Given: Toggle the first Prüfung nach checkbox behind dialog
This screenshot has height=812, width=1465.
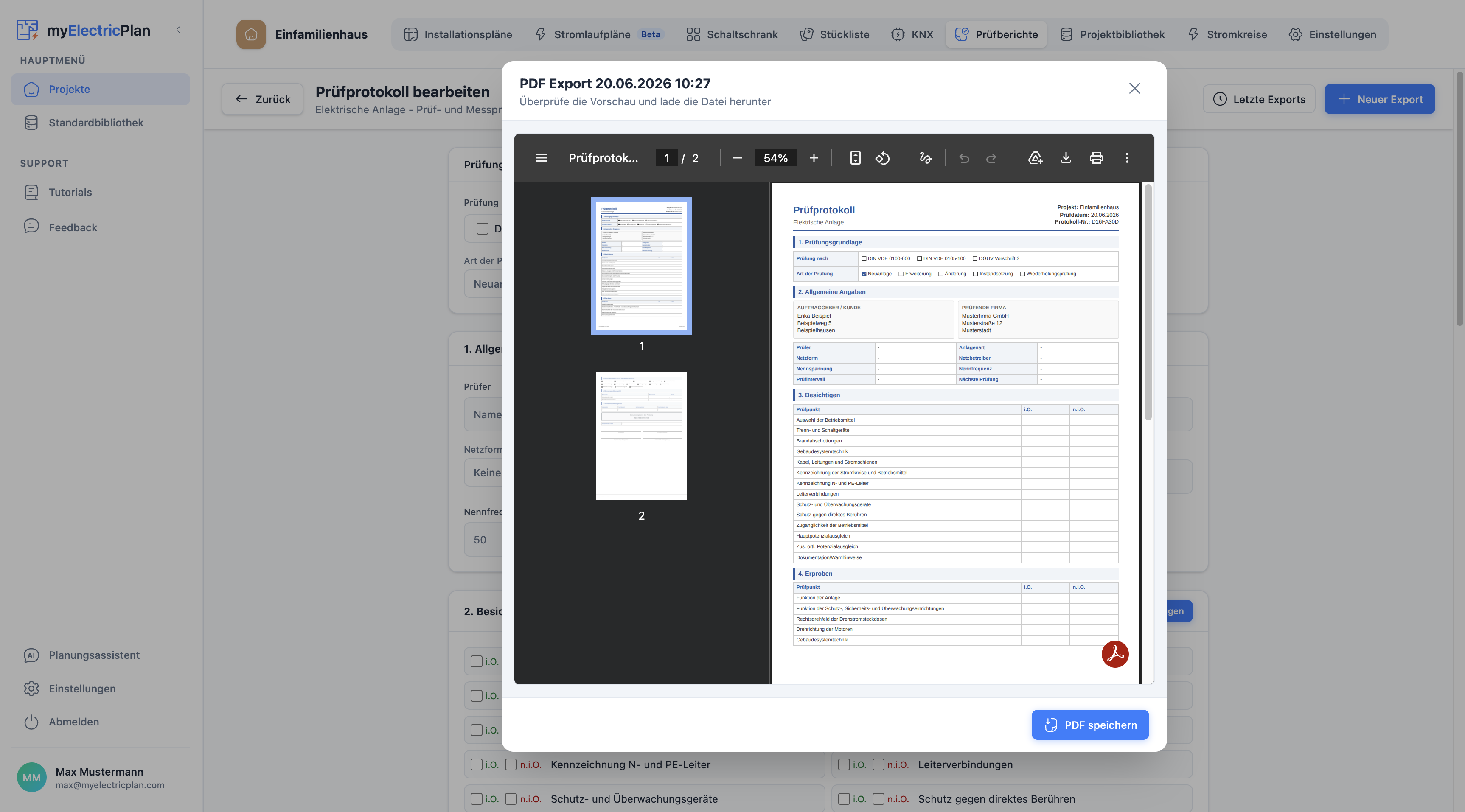Looking at the screenshot, I should (482, 229).
